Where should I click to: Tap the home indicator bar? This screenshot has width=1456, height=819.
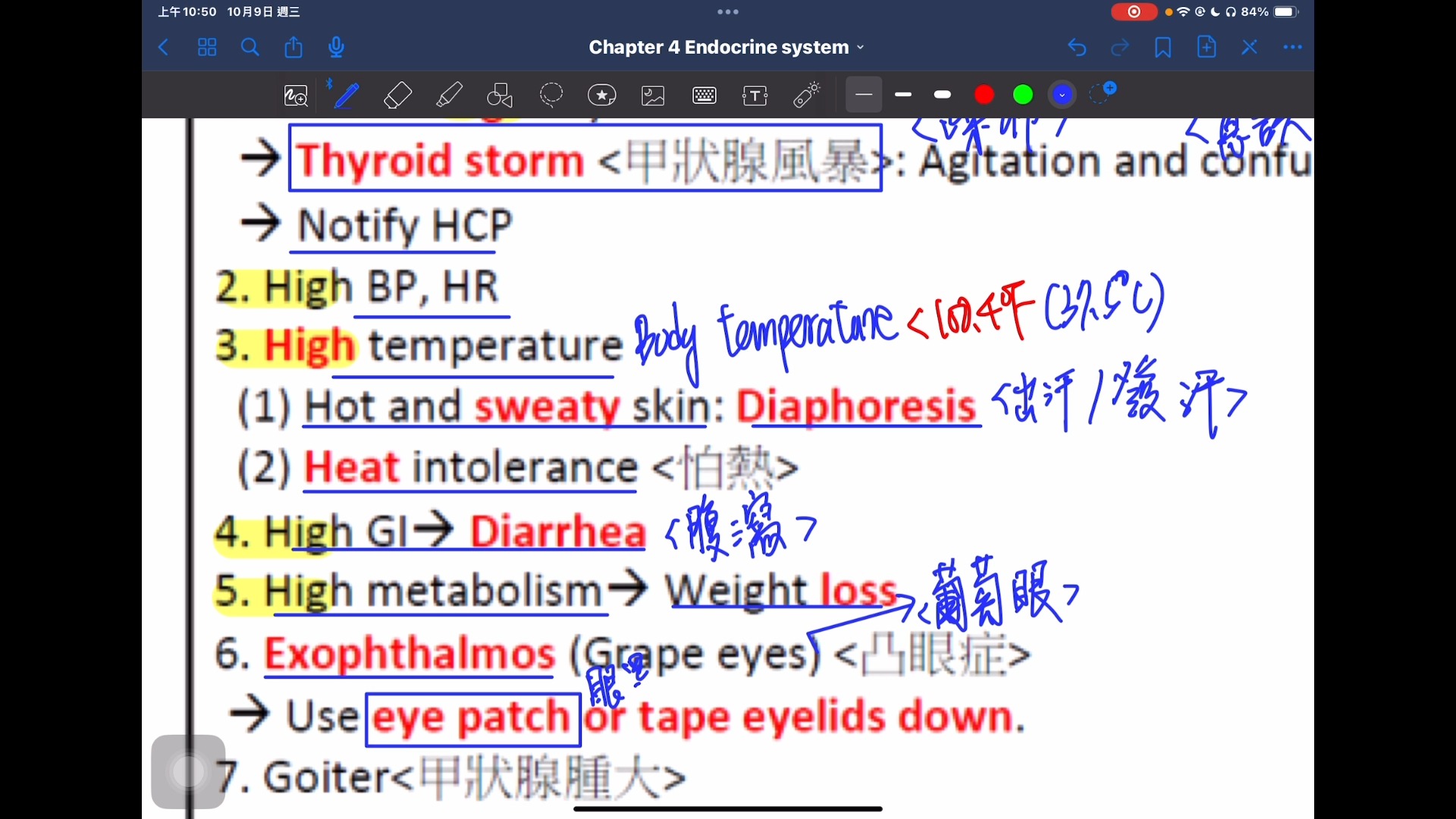728,809
